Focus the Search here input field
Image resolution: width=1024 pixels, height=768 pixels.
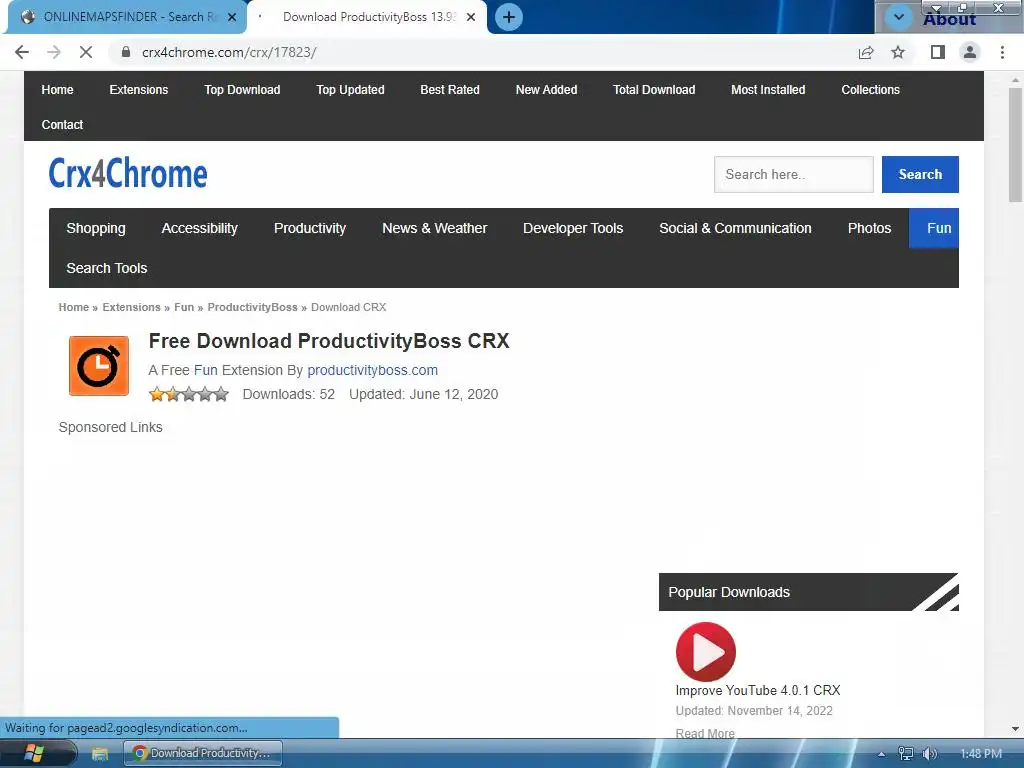(793, 174)
